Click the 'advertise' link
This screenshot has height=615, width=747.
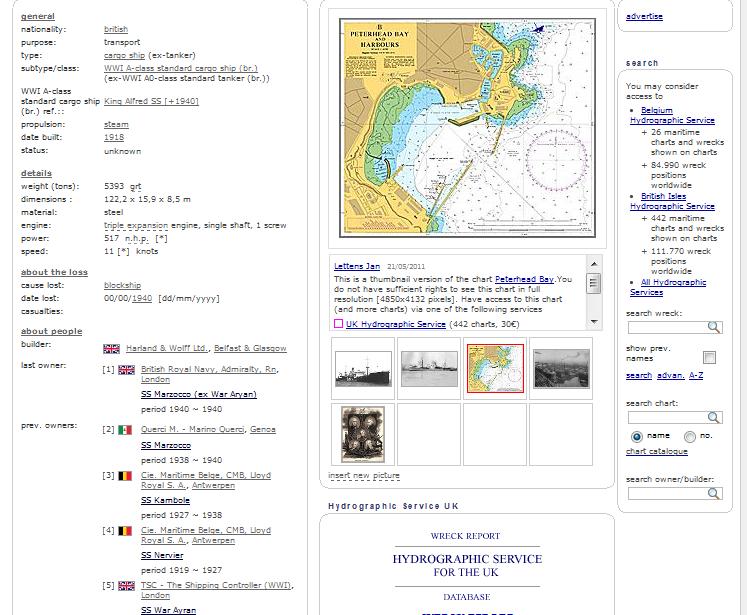pos(644,16)
